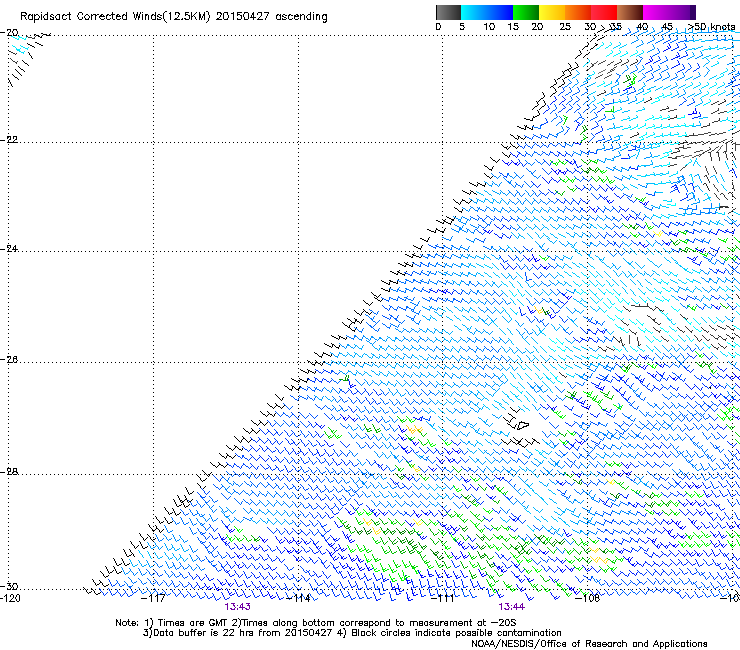740x650 pixels.
Task: Click the gray 0-5 knots color swatch
Action: pyautogui.click(x=448, y=12)
